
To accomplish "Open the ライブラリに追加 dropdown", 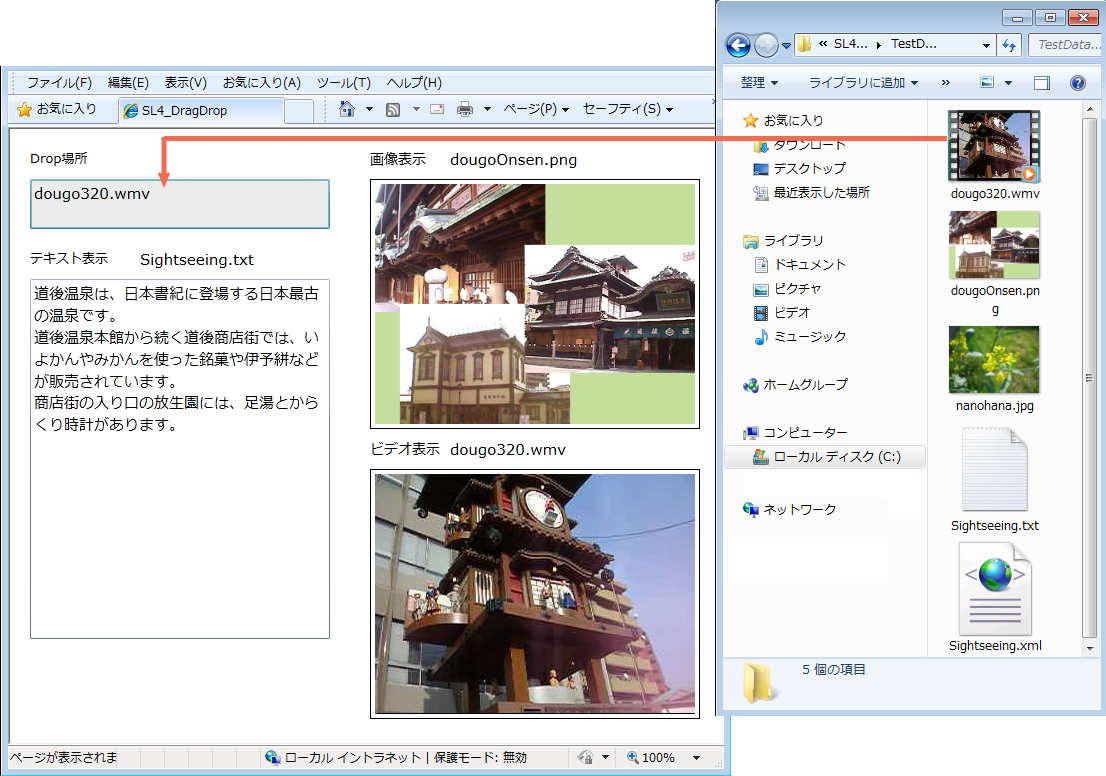I will pos(863,83).
